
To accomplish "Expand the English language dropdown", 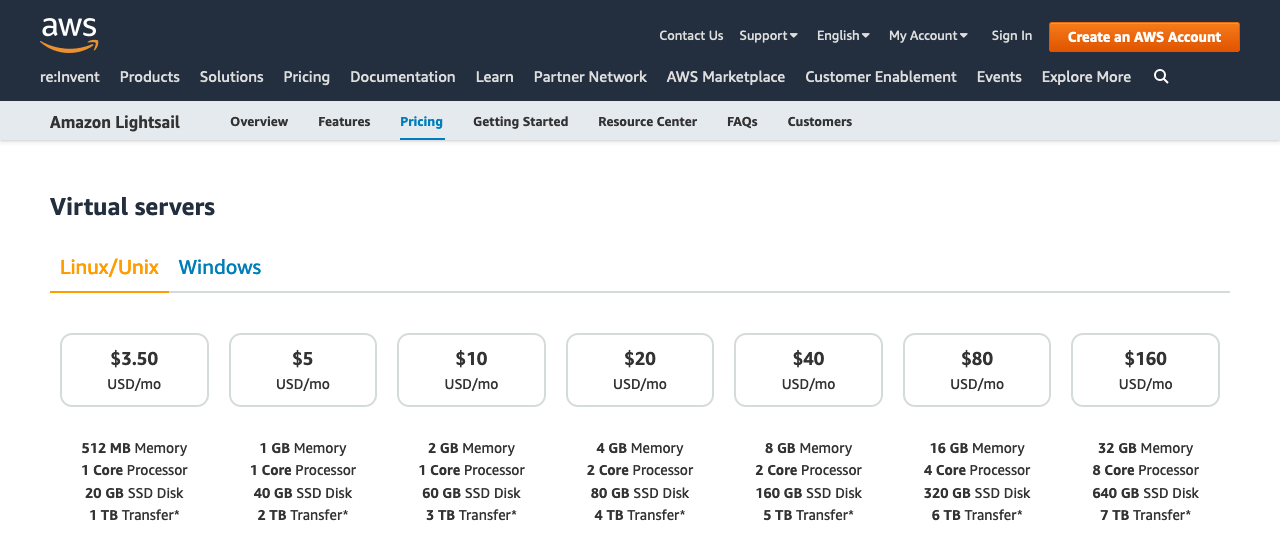I will 843,35.
